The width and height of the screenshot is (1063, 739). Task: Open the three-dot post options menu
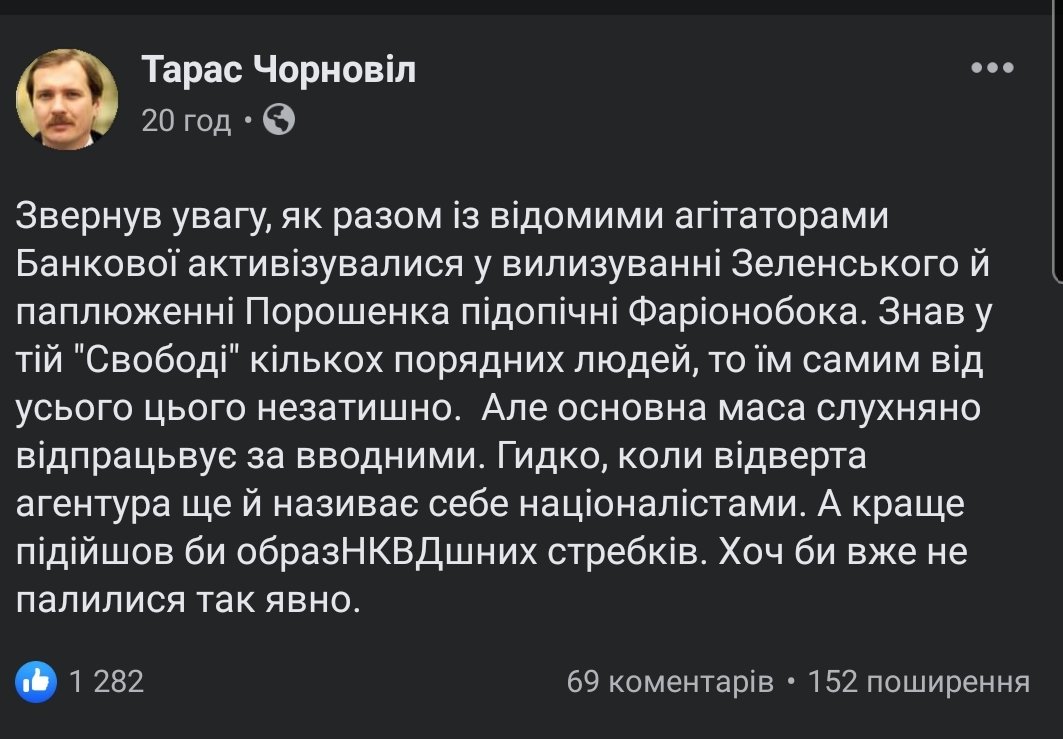coord(992,69)
